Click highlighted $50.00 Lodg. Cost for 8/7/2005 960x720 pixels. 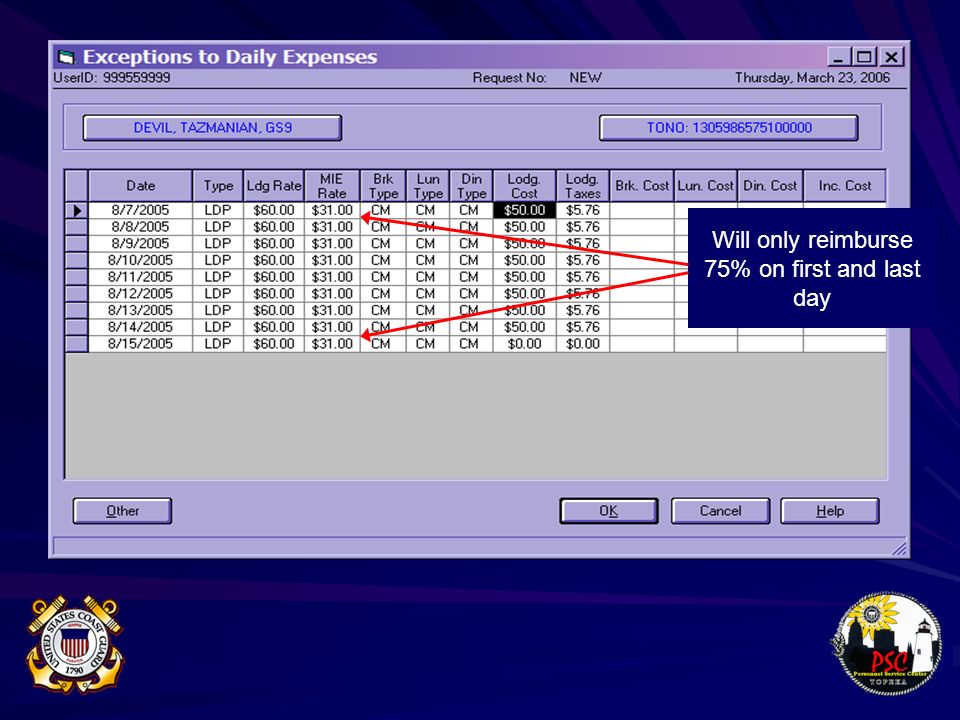[525, 210]
